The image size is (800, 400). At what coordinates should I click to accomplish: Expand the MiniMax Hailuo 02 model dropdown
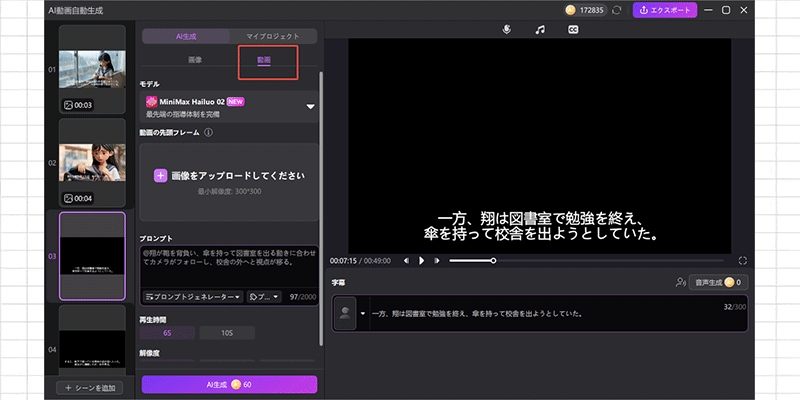[x=310, y=107]
